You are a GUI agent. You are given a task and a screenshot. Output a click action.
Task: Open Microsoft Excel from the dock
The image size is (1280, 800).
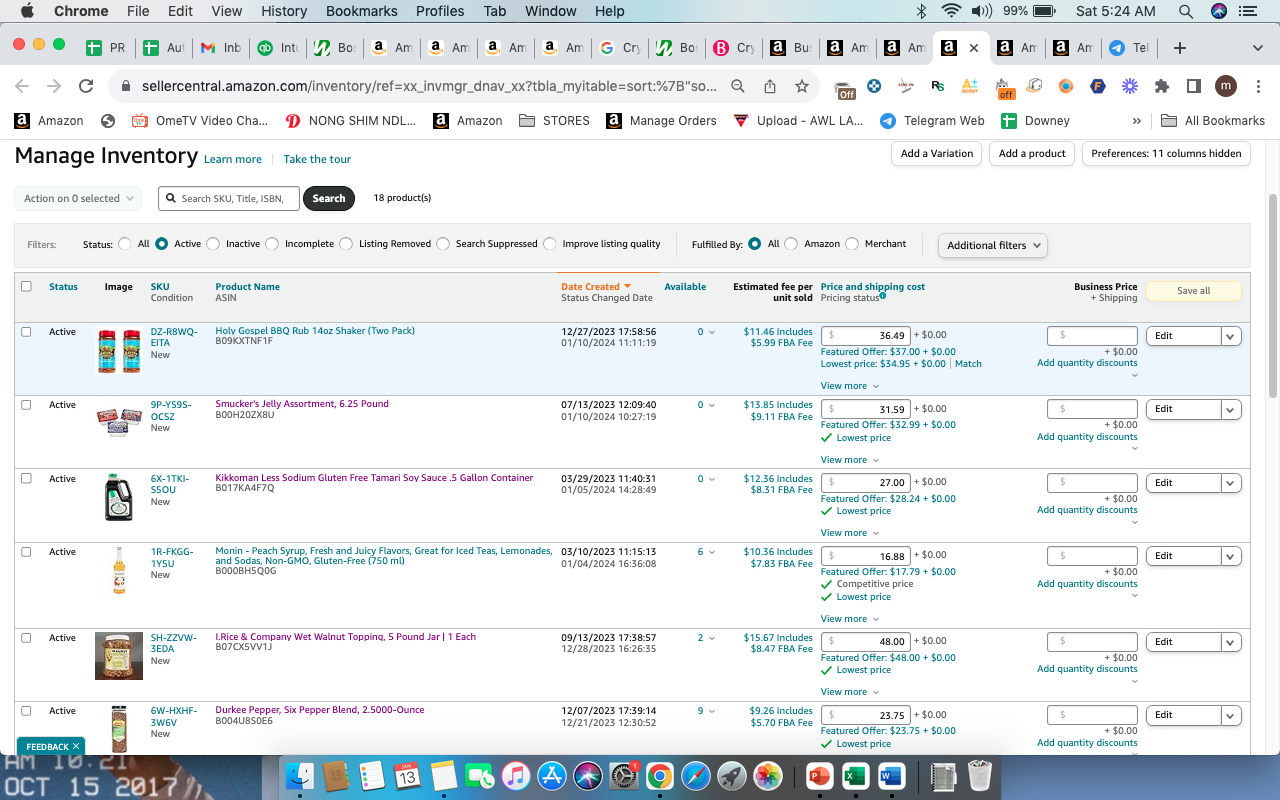point(855,775)
